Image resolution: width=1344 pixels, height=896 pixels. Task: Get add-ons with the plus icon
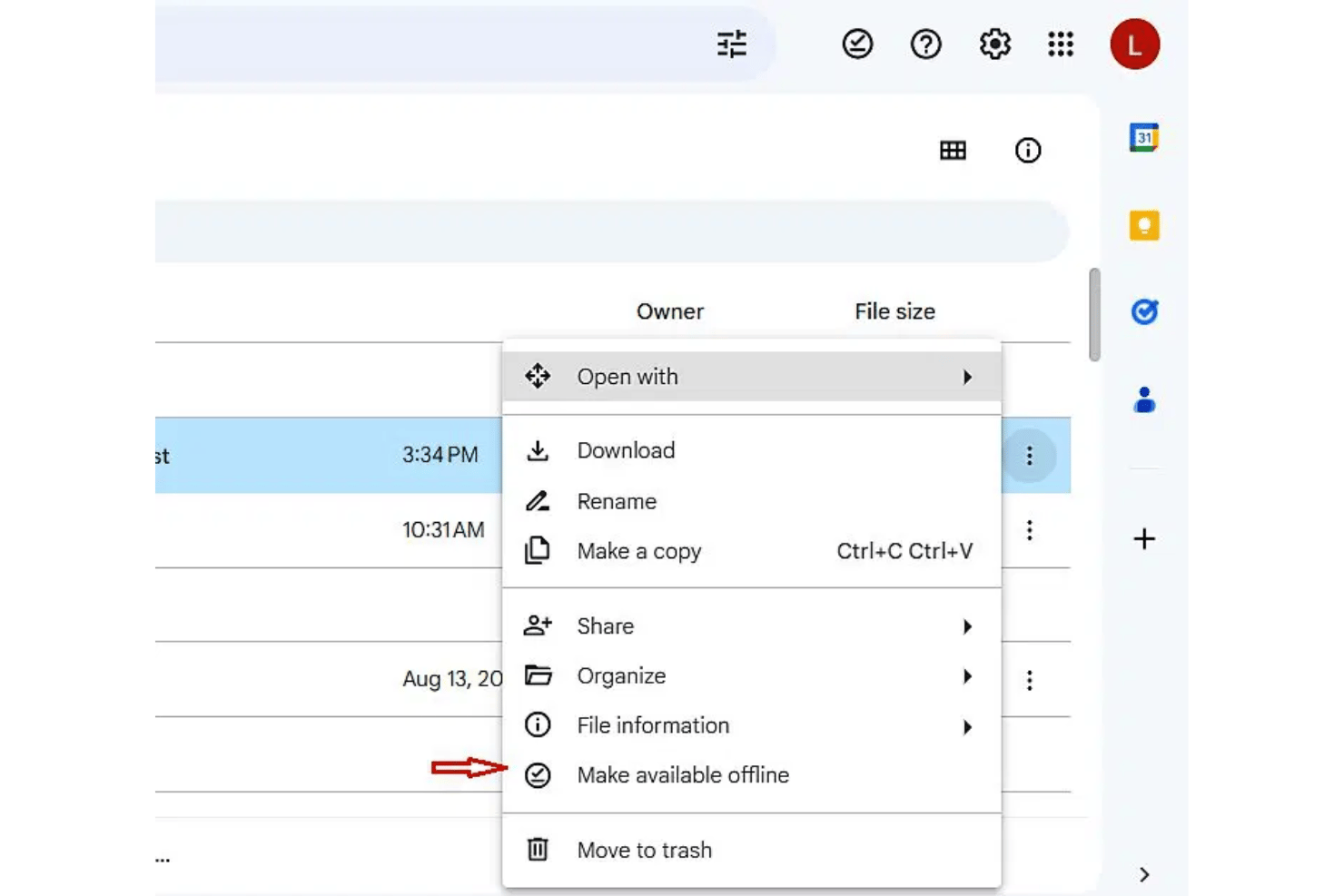click(x=1144, y=538)
